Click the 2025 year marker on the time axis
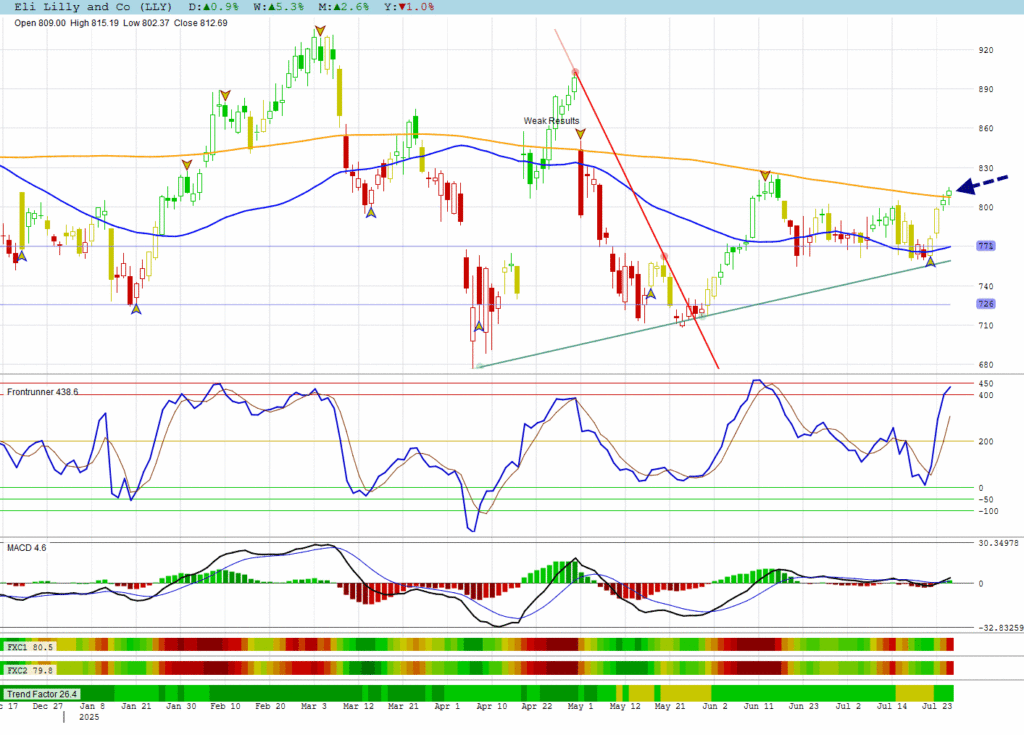Viewport: 1024px width, 735px height. (89, 717)
